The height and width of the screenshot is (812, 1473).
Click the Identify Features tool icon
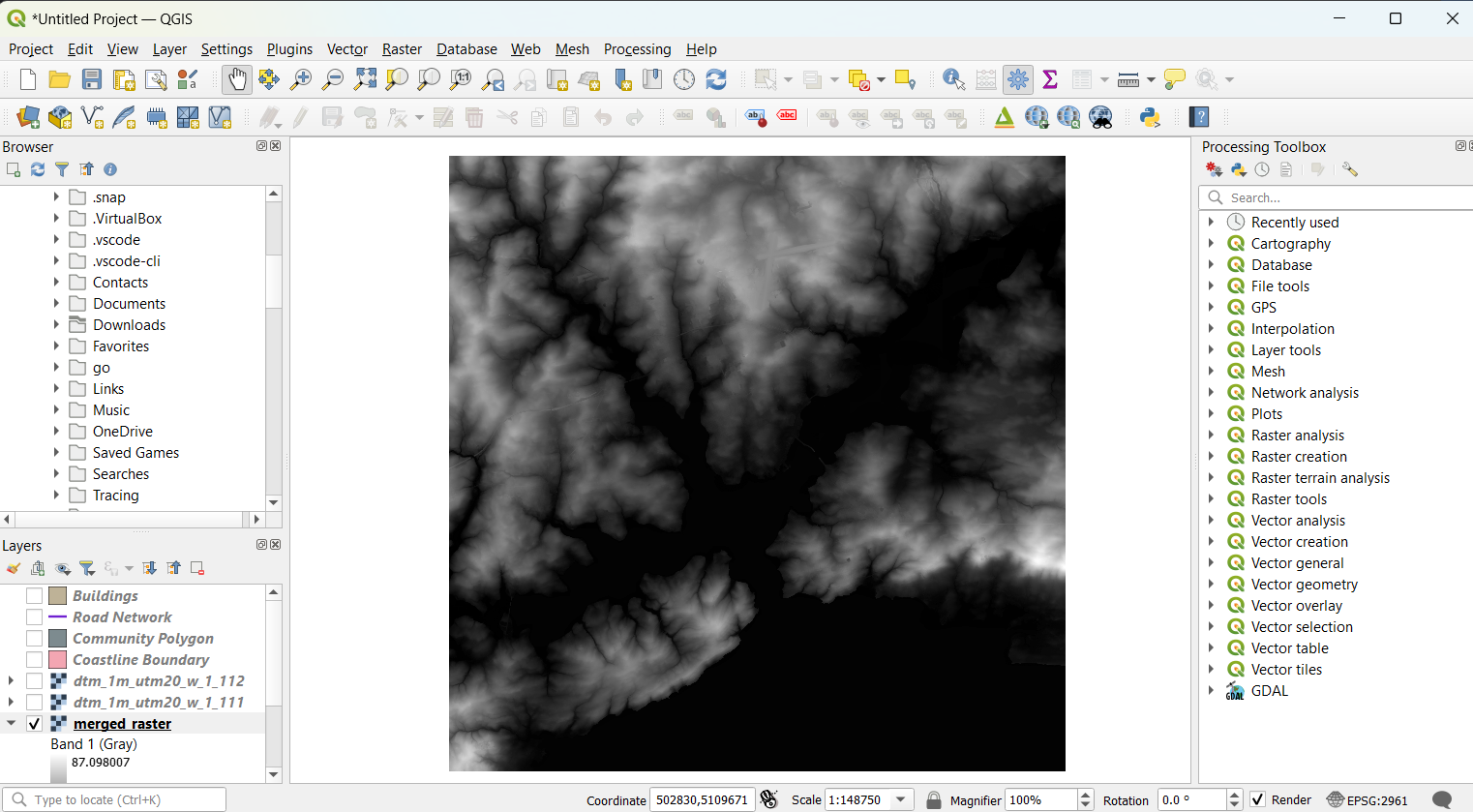(x=953, y=79)
